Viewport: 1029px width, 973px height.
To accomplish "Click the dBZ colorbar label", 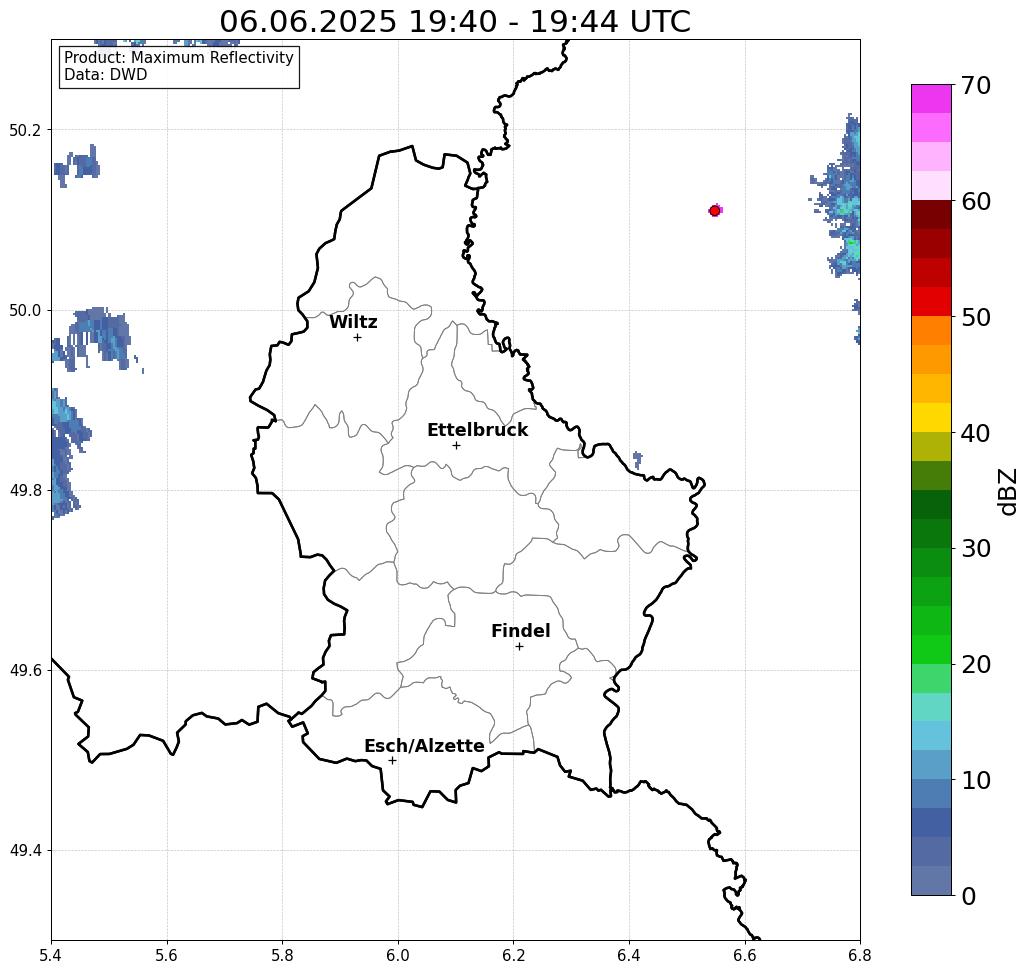I will 1006,491.
